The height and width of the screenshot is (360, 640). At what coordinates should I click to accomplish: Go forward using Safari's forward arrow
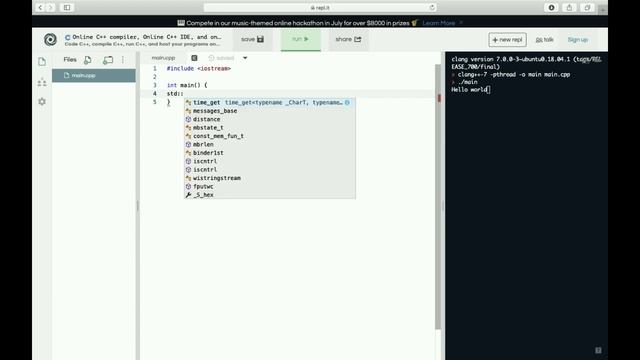(51, 7)
